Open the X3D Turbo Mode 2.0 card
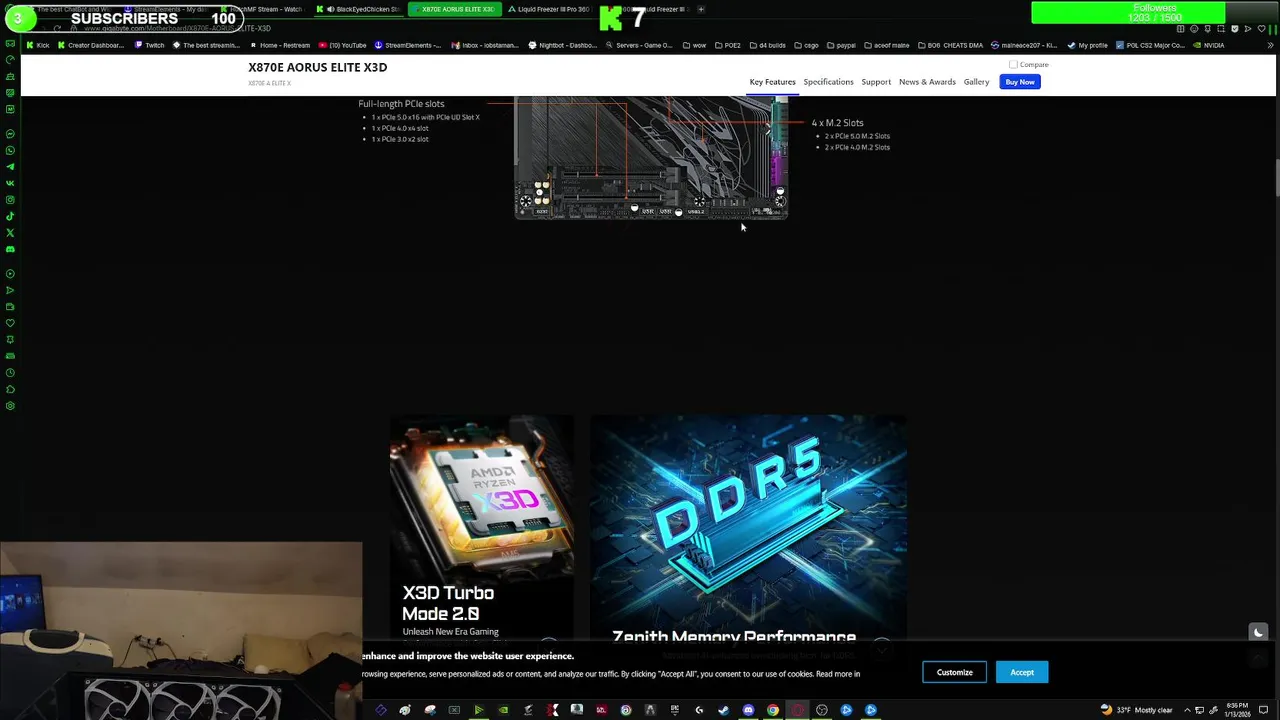This screenshot has width=1280, height=720. coord(482,530)
